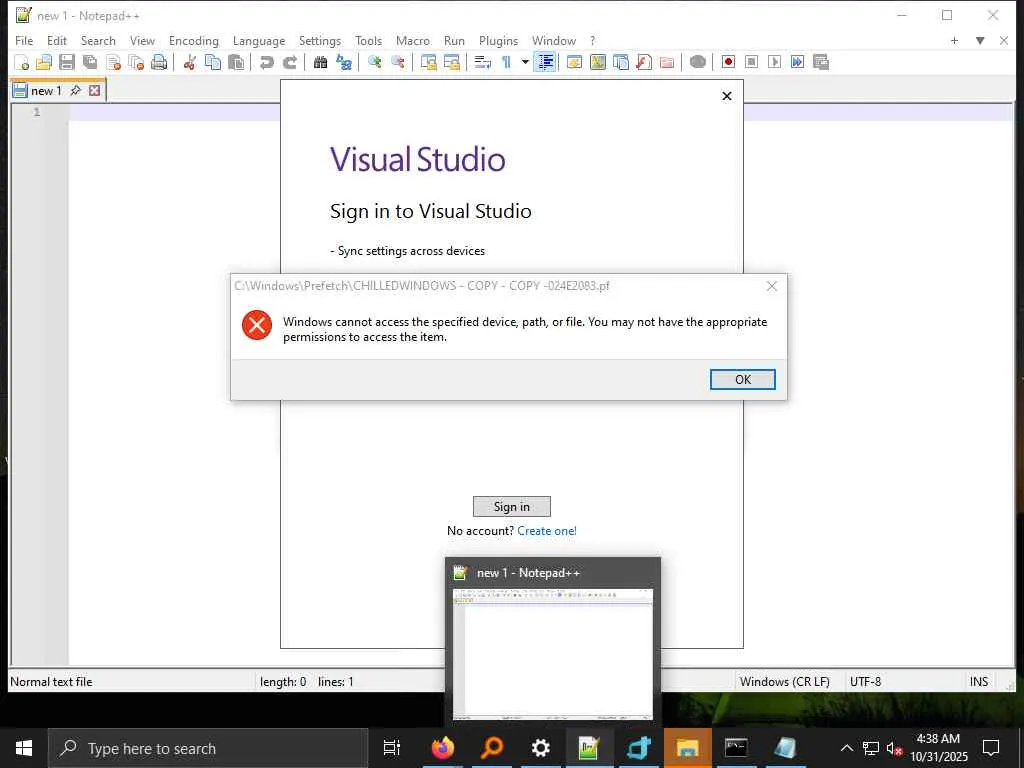Toggle word wrap in the toolbar
Screen dimensions: 1024x768
point(482,62)
